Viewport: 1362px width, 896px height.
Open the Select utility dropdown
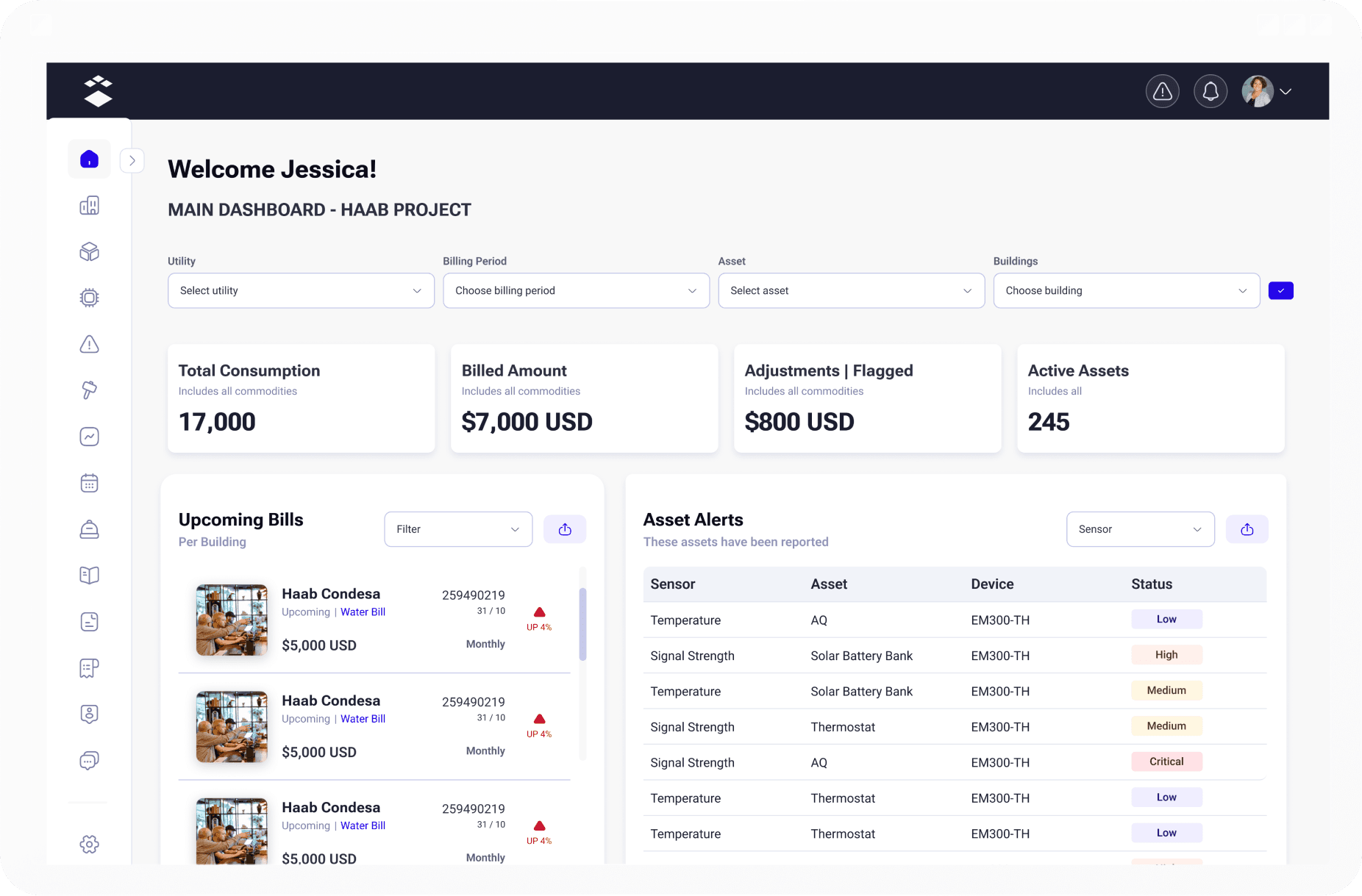(301, 291)
